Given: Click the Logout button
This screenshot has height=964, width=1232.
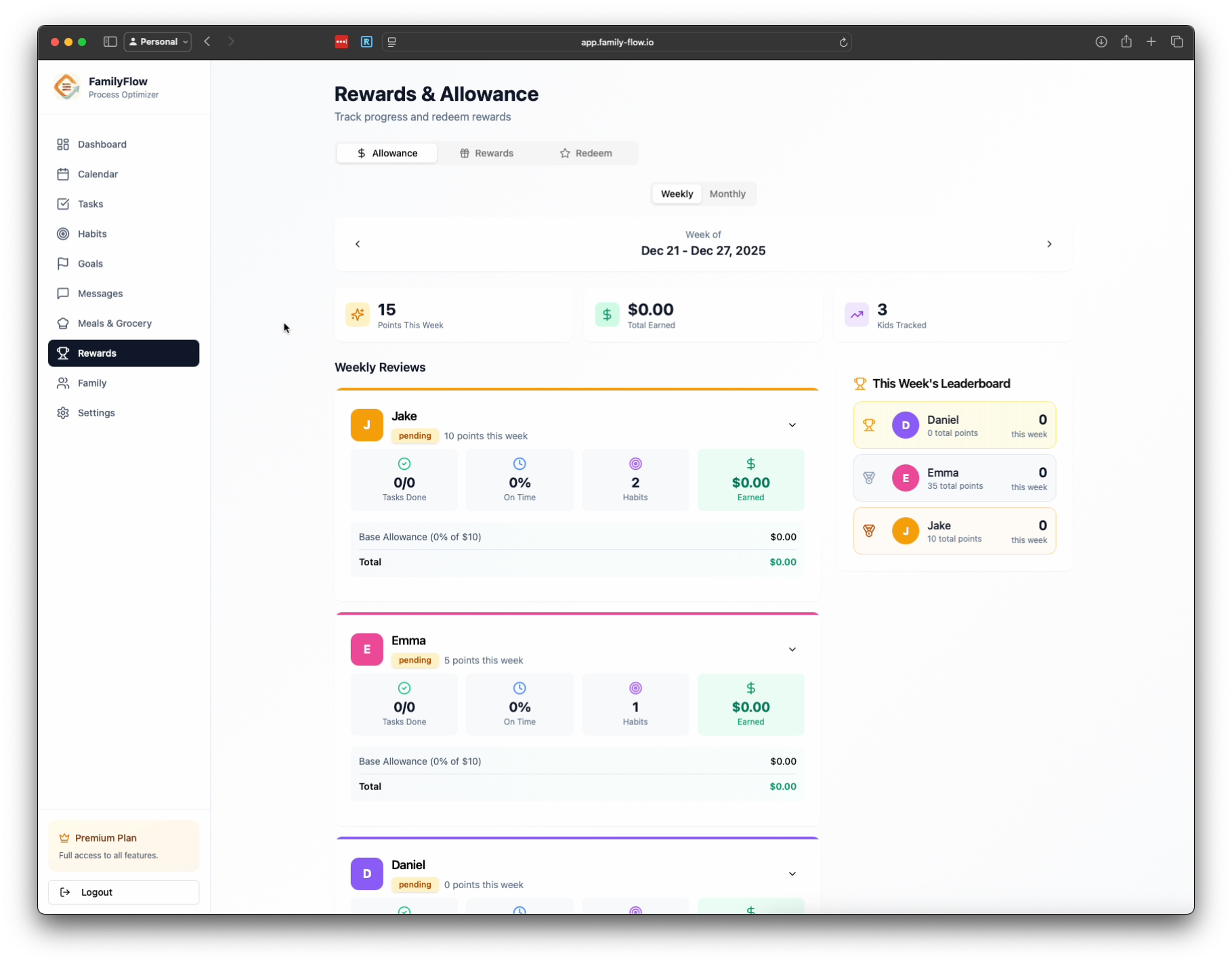Looking at the screenshot, I should pyautogui.click(x=123, y=892).
